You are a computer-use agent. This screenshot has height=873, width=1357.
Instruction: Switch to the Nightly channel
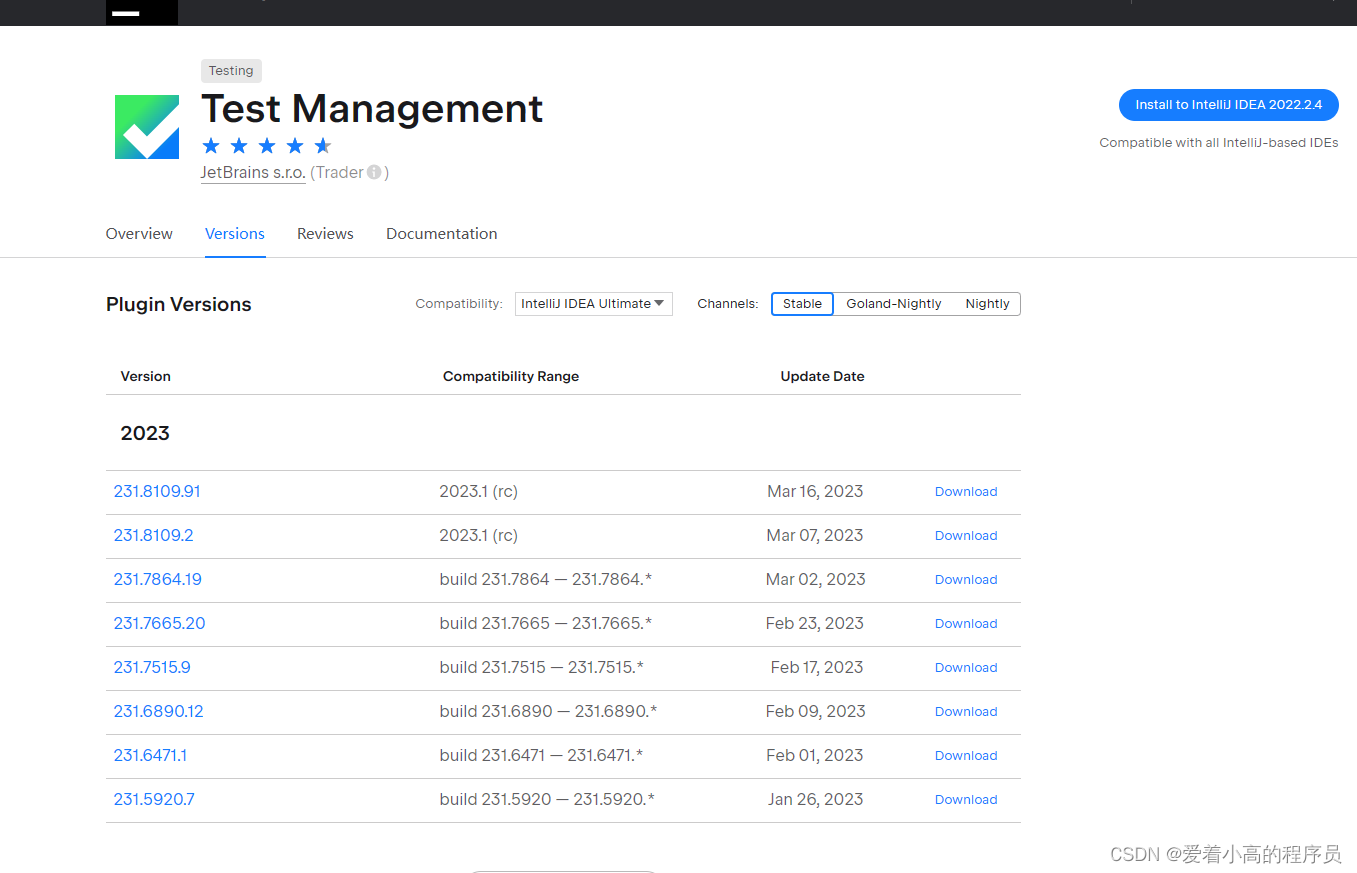pyautogui.click(x=987, y=304)
